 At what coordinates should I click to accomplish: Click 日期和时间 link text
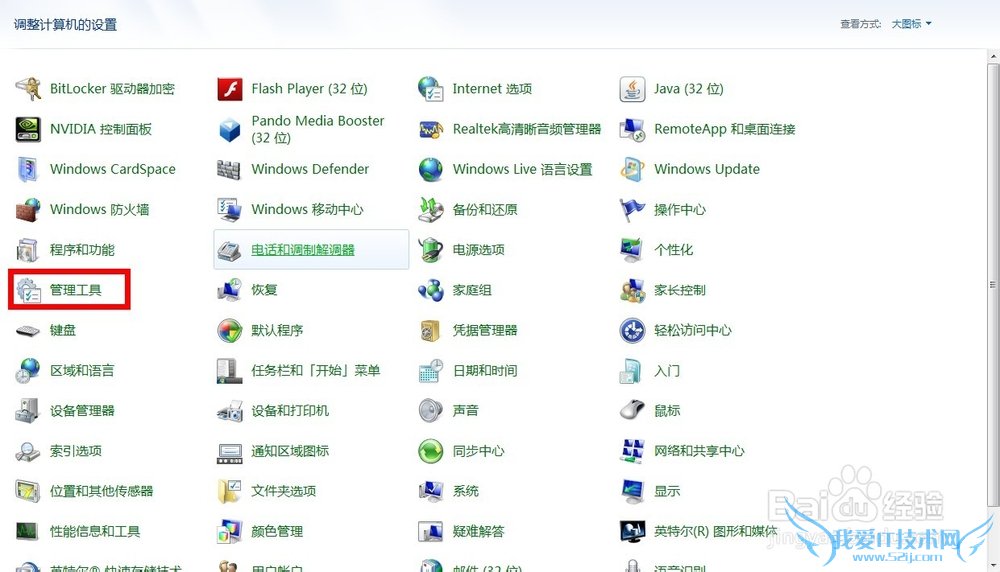[485, 370]
